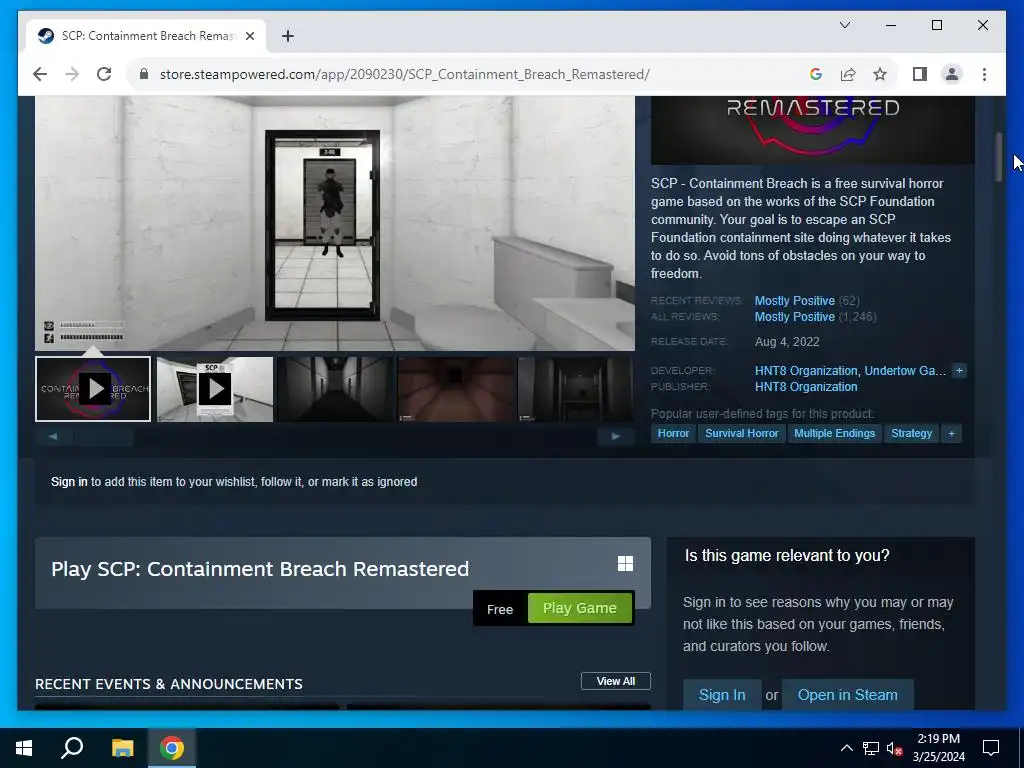Select the dark hallway screenshot thumbnail
Image resolution: width=1024 pixels, height=768 pixels.
point(335,389)
